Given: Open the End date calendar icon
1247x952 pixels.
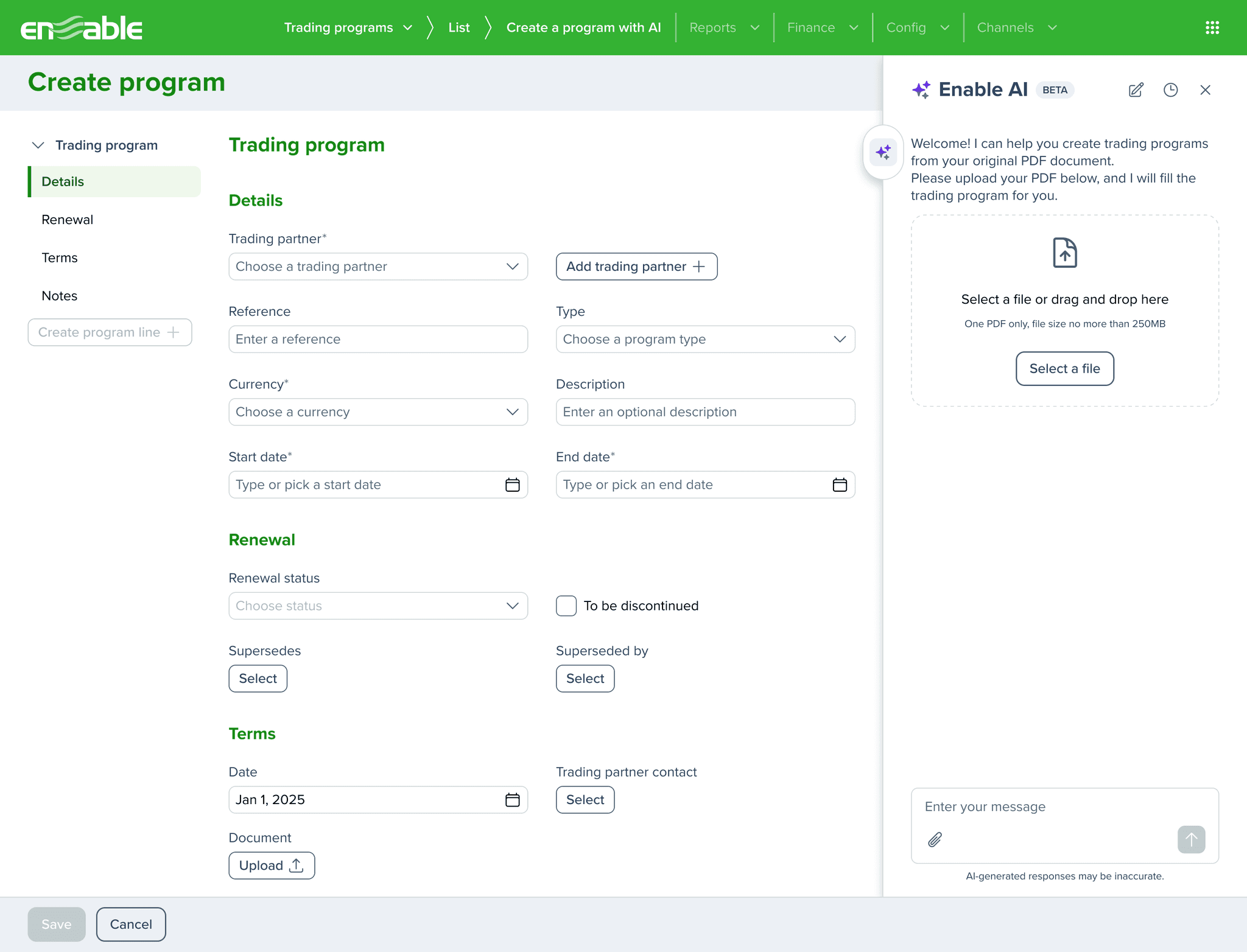Looking at the screenshot, I should click(x=840, y=485).
